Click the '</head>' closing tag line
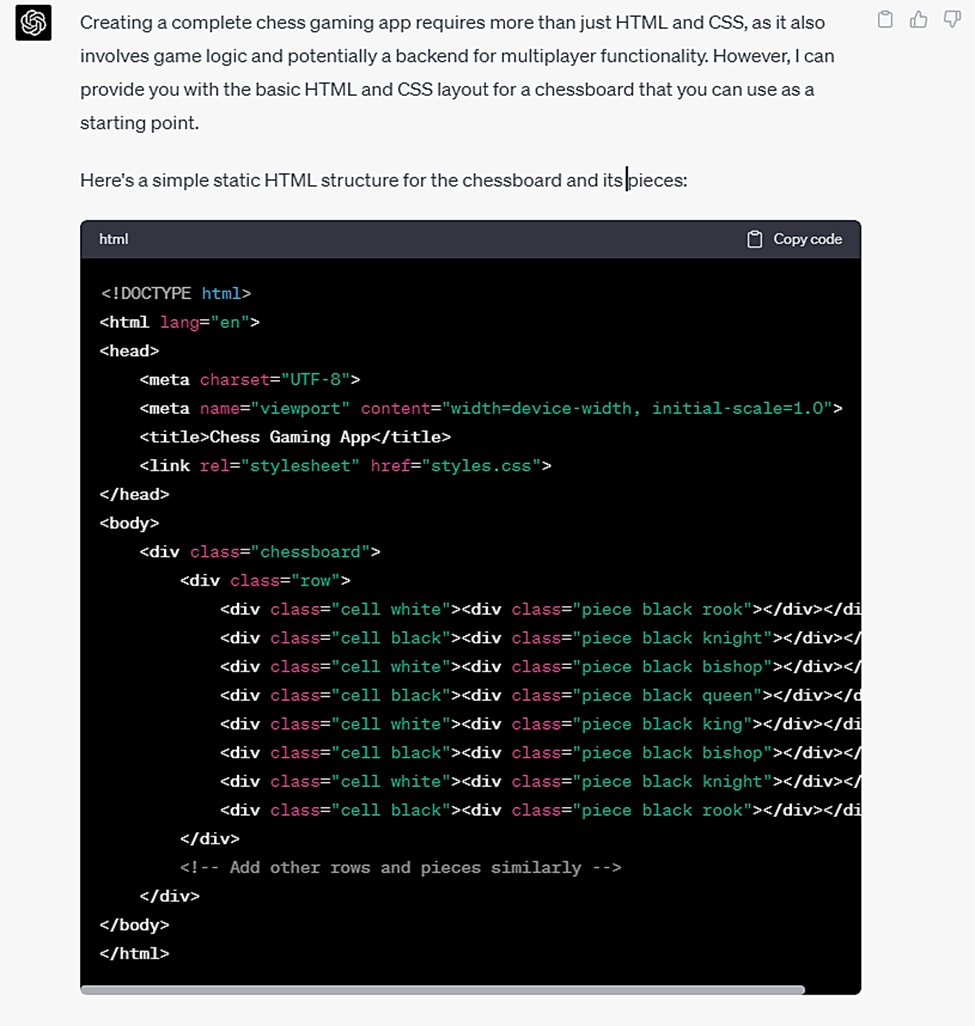The height and width of the screenshot is (1026, 975). pyautogui.click(x=134, y=495)
